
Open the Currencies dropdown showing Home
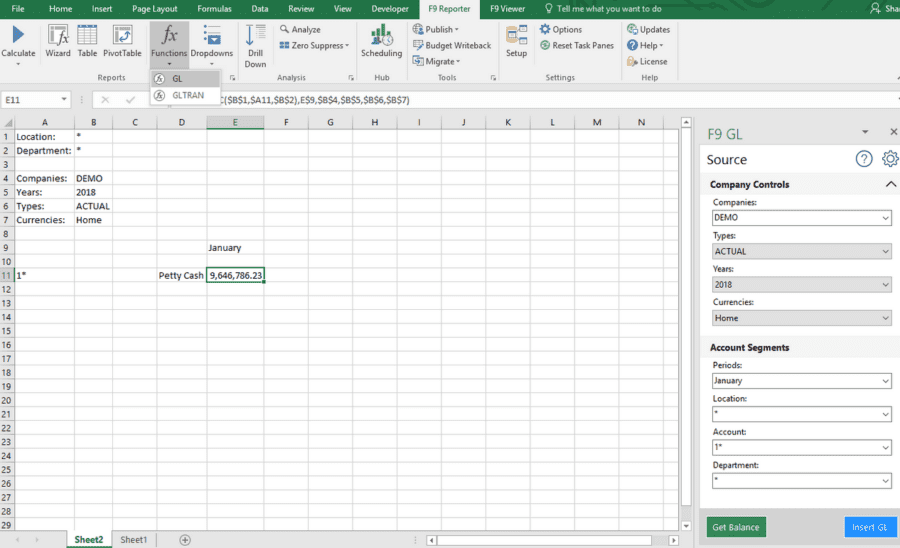pyautogui.click(x=801, y=318)
